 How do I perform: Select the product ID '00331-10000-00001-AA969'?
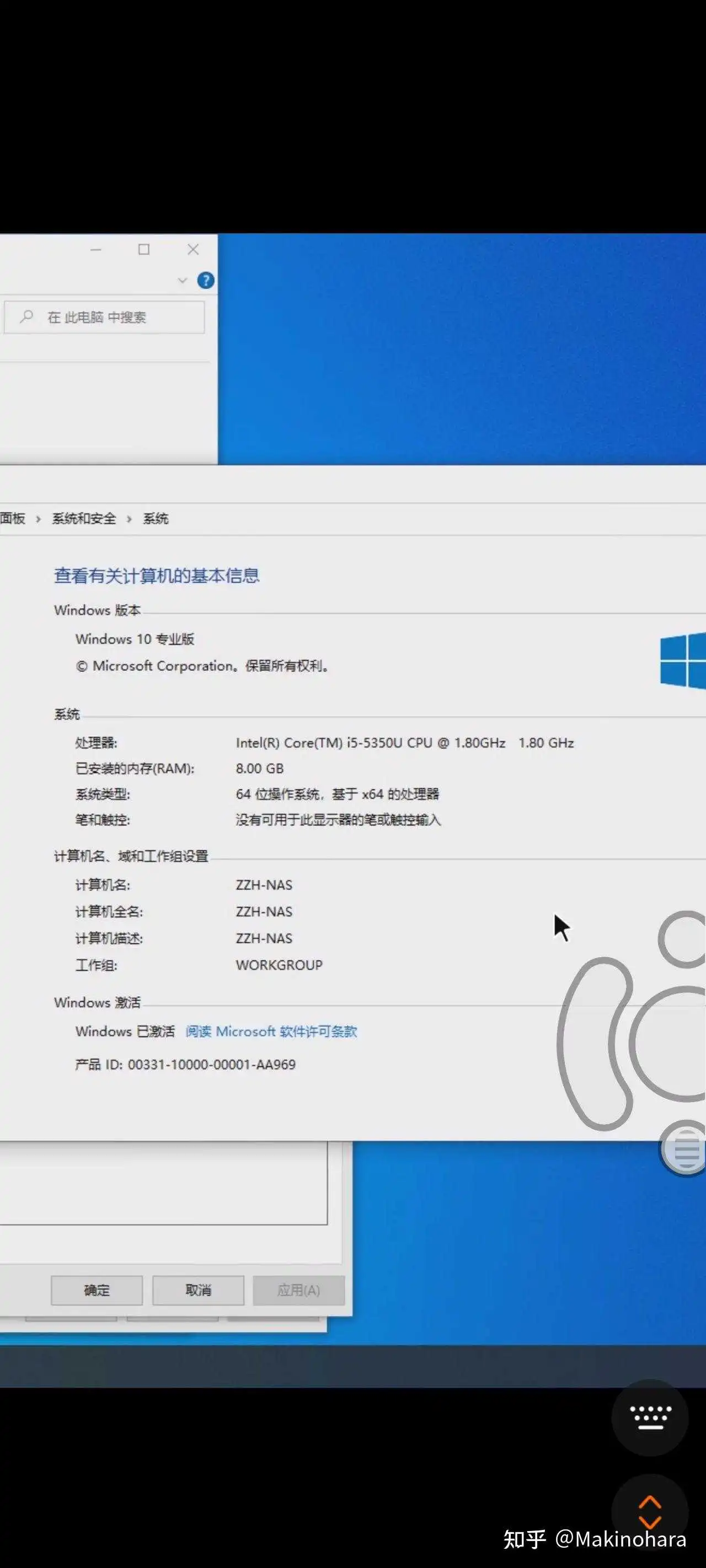point(211,1064)
